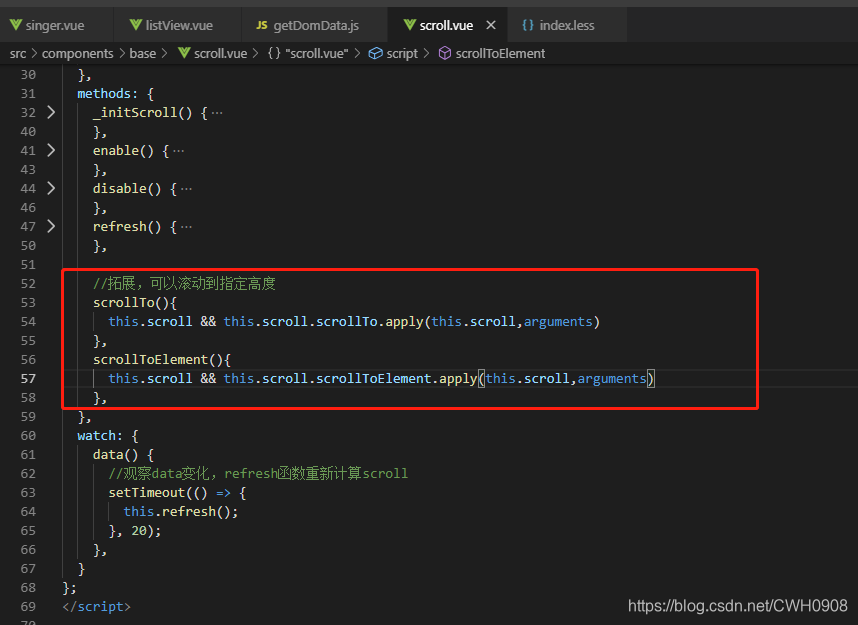Click the src breadcrumb

pyautogui.click(x=18, y=54)
